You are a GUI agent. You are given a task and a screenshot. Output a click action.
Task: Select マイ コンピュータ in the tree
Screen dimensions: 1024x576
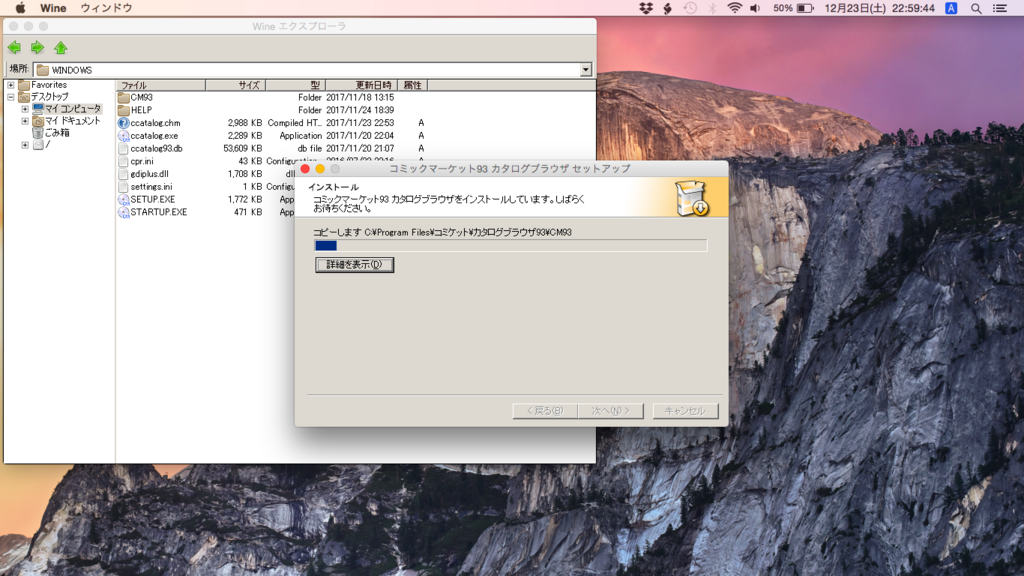click(72, 109)
